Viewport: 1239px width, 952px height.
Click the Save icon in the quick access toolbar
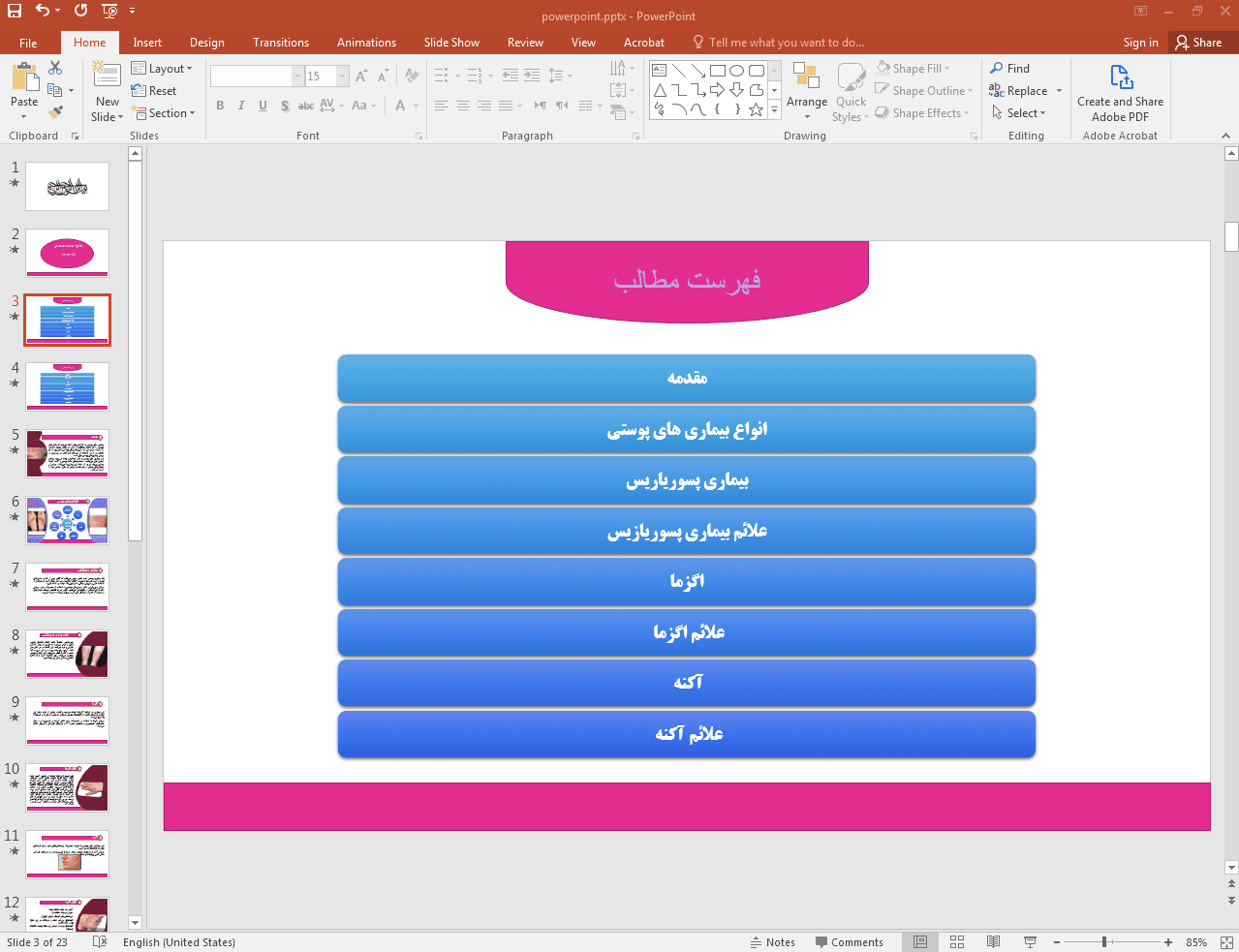14,11
